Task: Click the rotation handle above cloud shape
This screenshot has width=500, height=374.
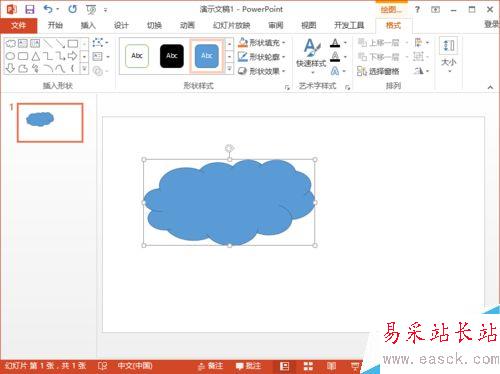Action: (x=229, y=148)
